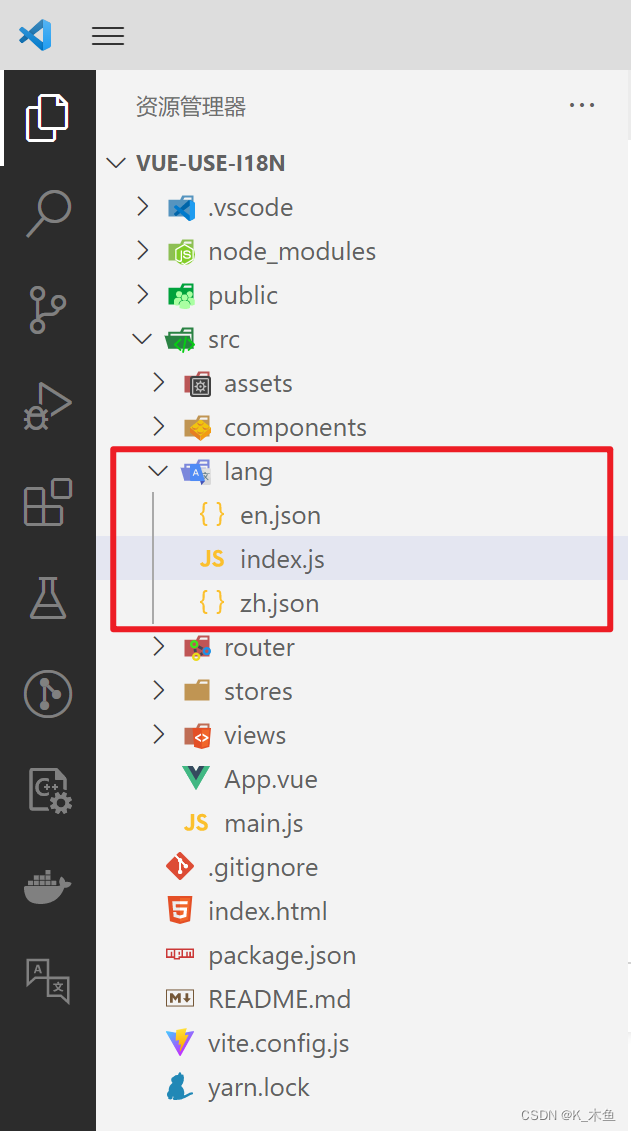
Task: Open the hamburger application menu
Action: point(108,35)
